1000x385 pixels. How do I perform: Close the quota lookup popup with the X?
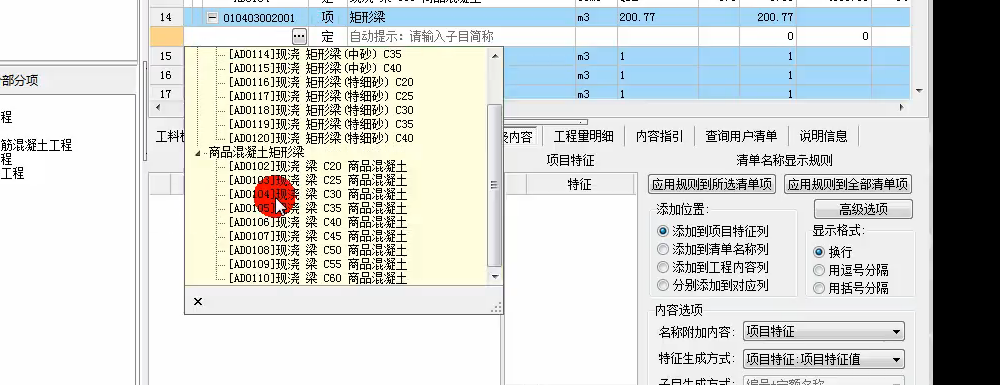pyautogui.click(x=198, y=301)
